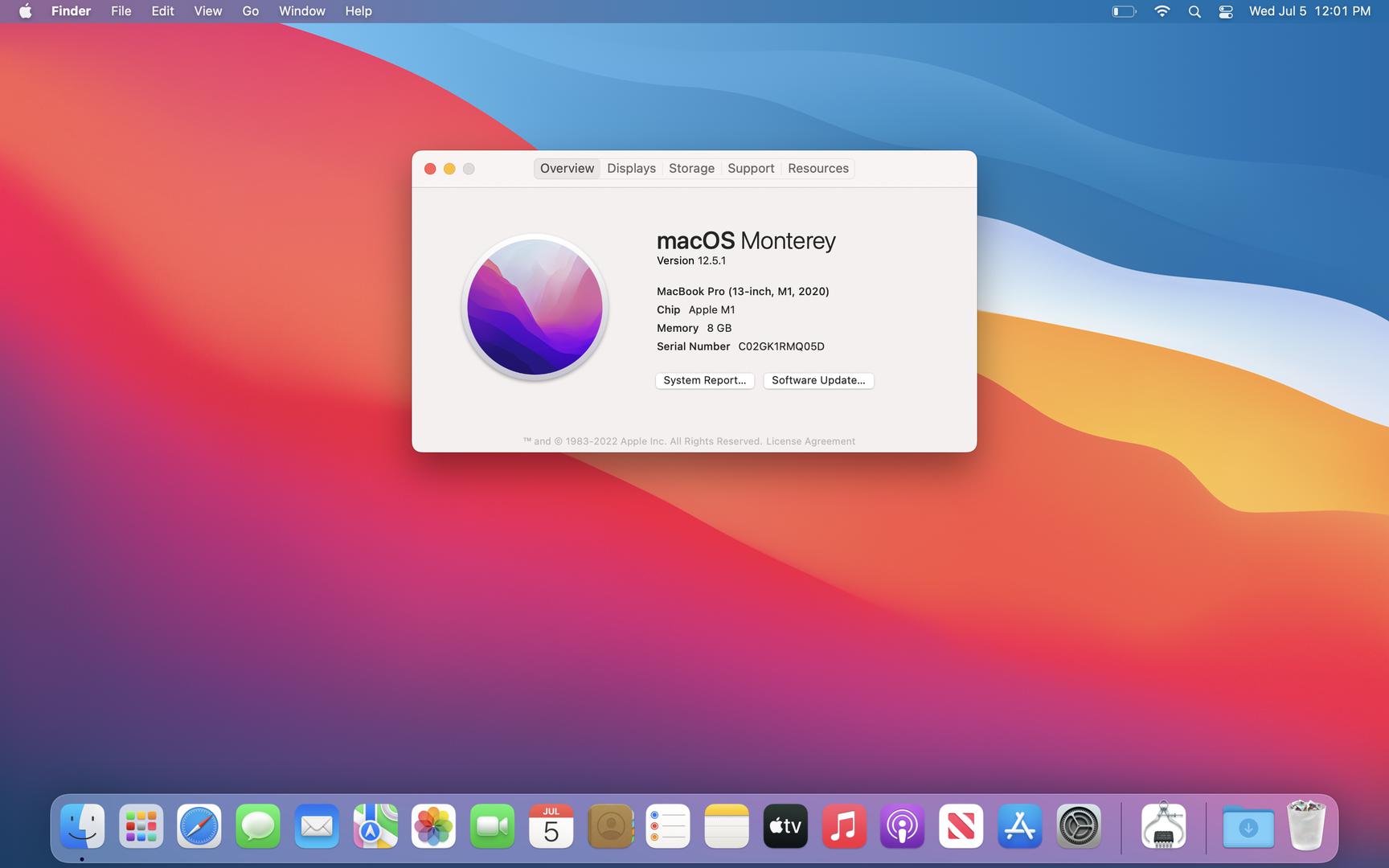Screen dimensions: 1389x868
Task: Open Mail app in Dock
Action: point(317,825)
